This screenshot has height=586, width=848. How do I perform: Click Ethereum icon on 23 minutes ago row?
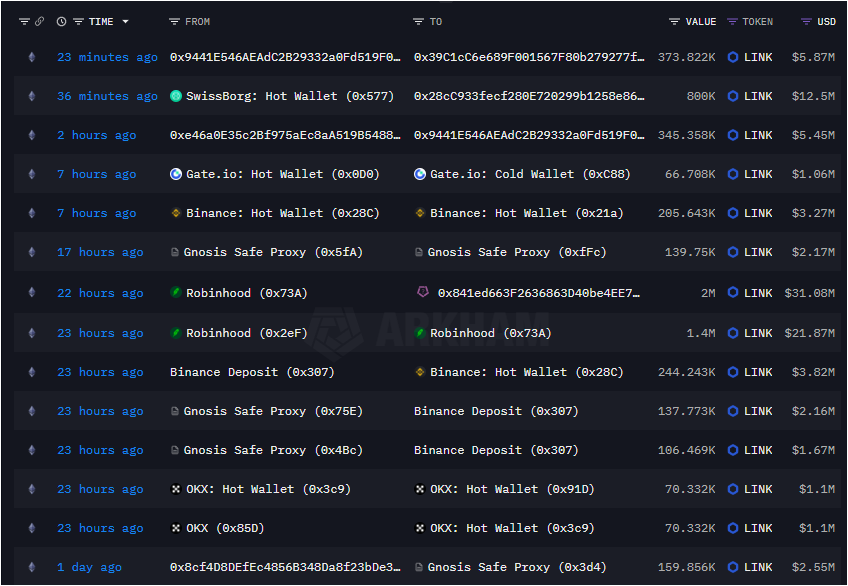click(32, 57)
